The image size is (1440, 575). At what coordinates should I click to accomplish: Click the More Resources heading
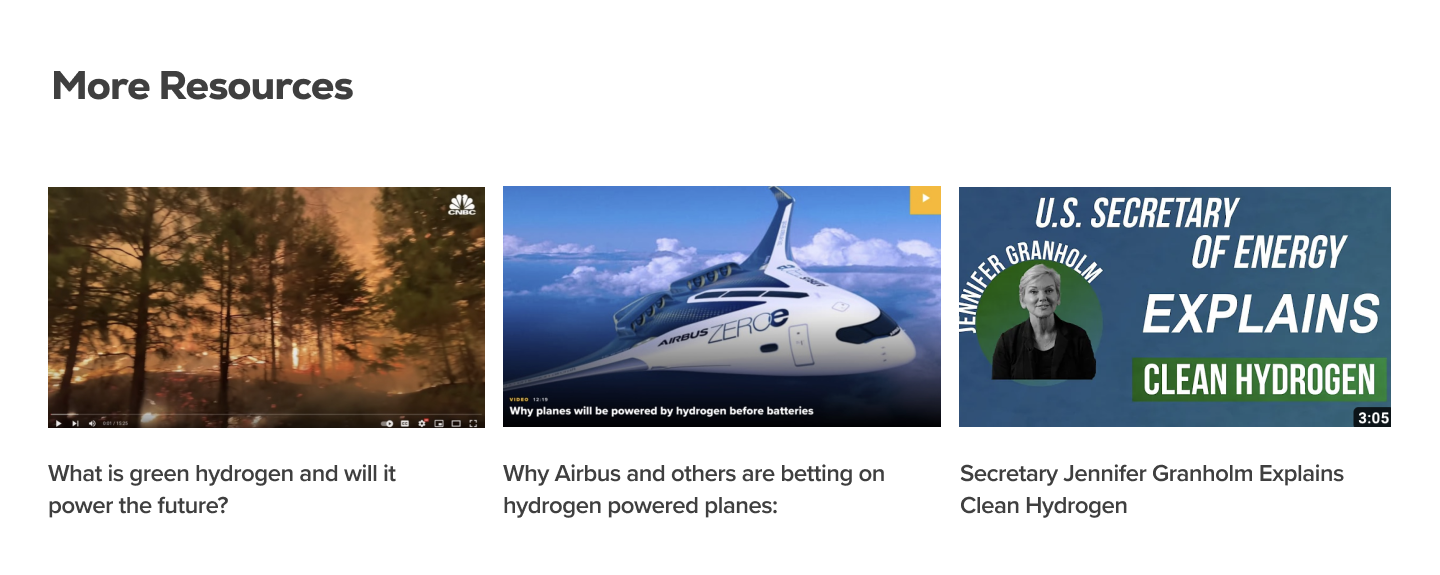202,86
